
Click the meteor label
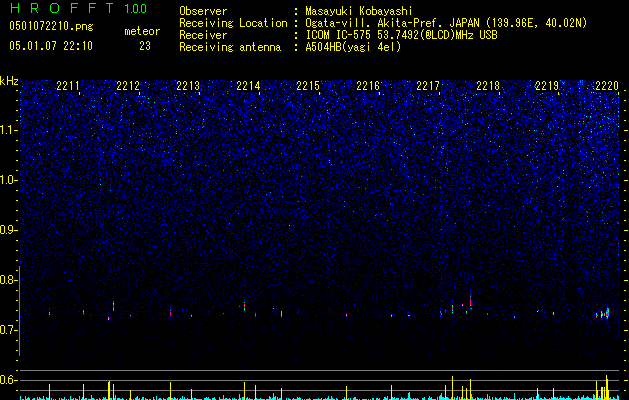point(142,31)
